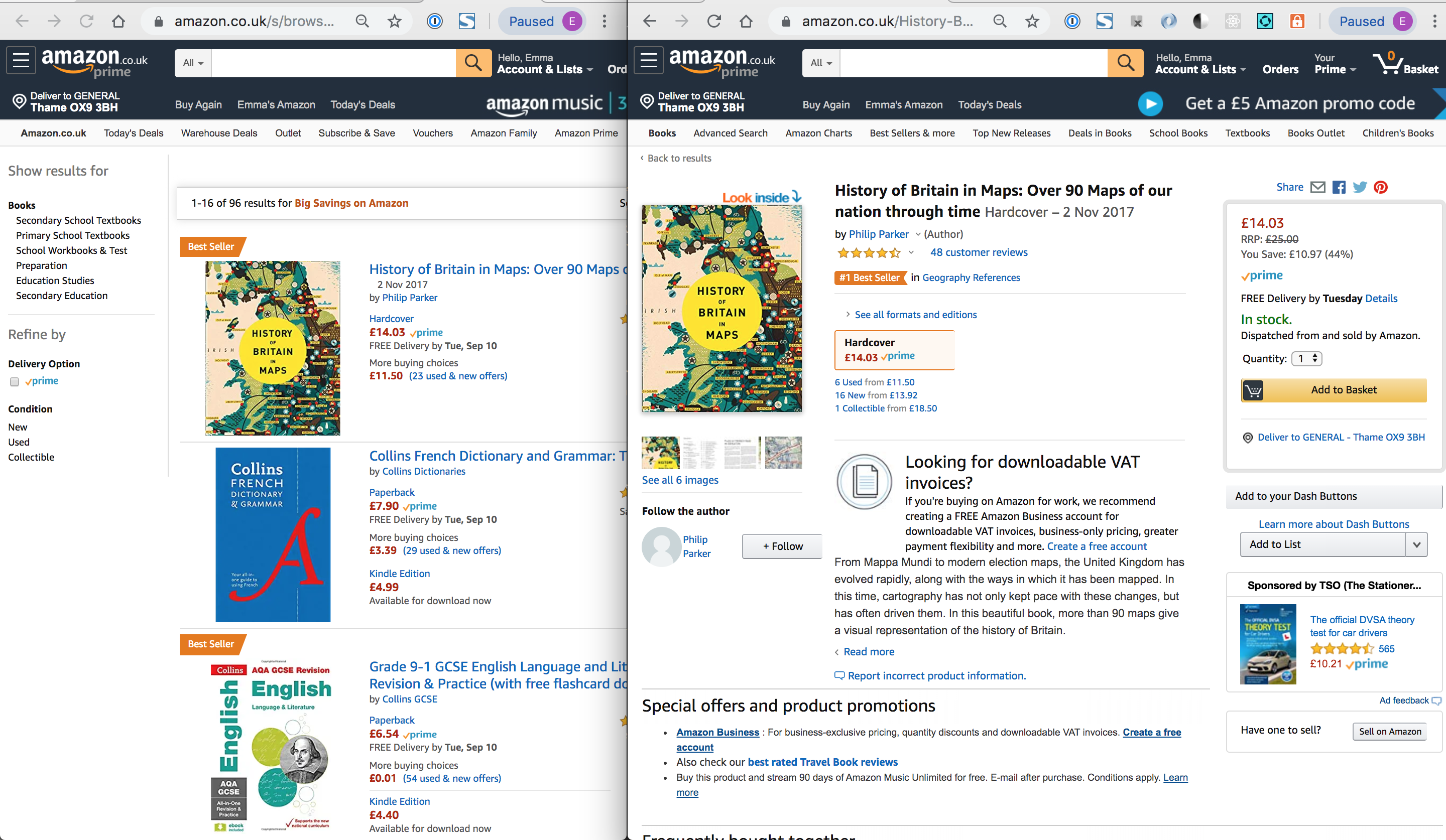Viewport: 1446px width, 840px height.
Task: Expand Account & Lists menu in the right window
Action: [1200, 69]
